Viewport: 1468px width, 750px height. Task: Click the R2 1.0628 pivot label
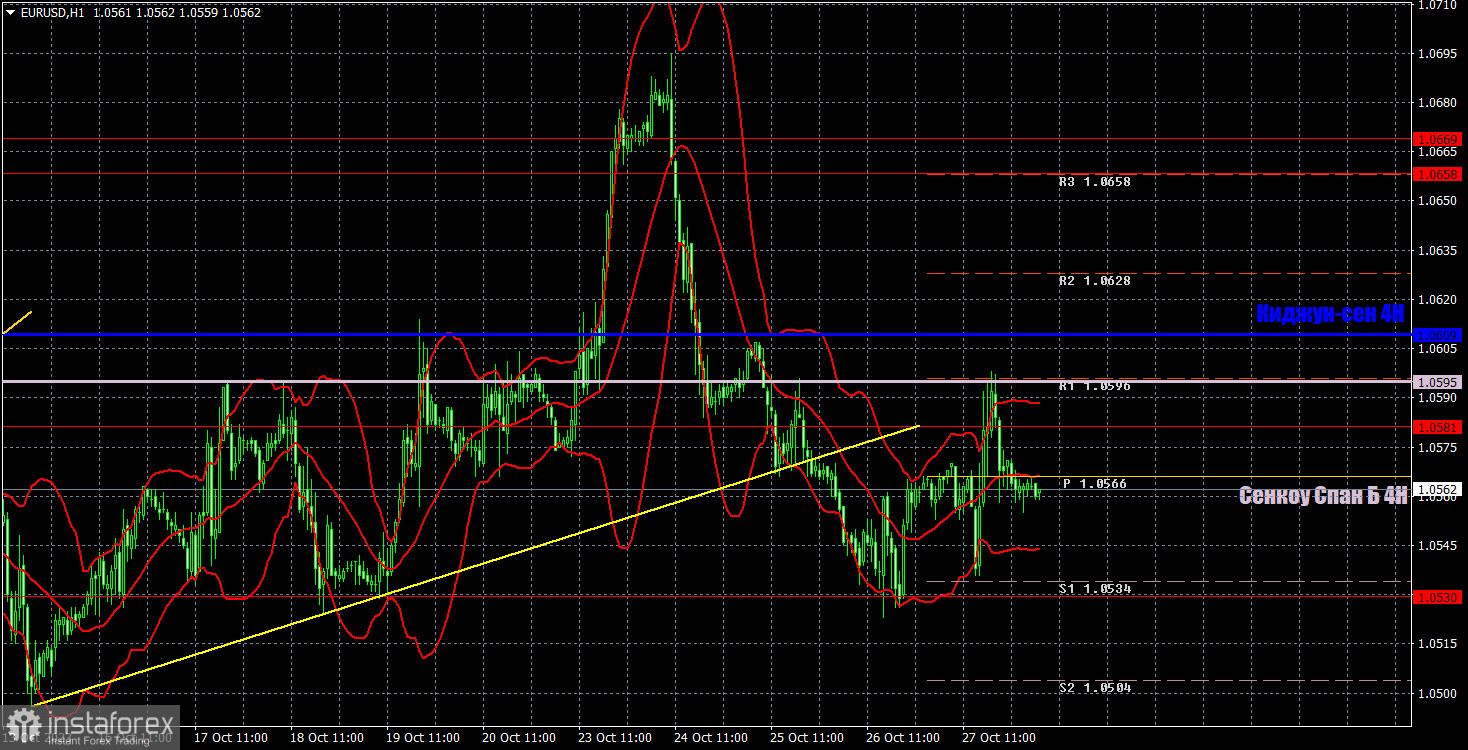1095,281
